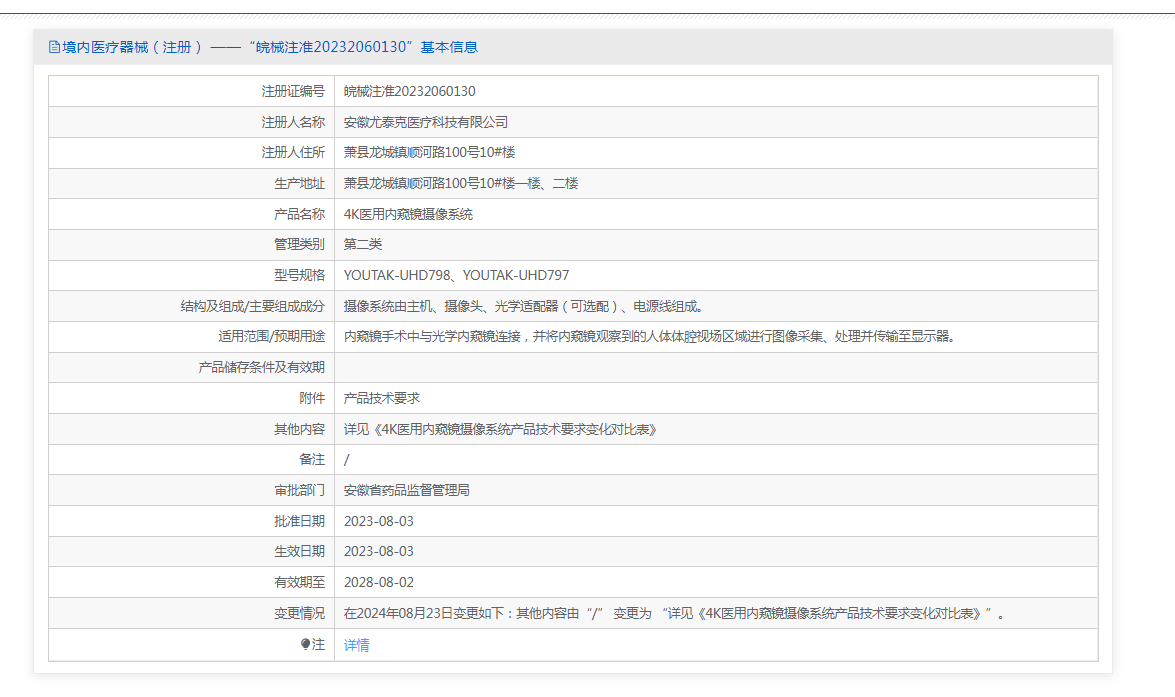Select registration number value 皖械注准20232060130
This screenshot has height=697, width=1175.
click(409, 91)
